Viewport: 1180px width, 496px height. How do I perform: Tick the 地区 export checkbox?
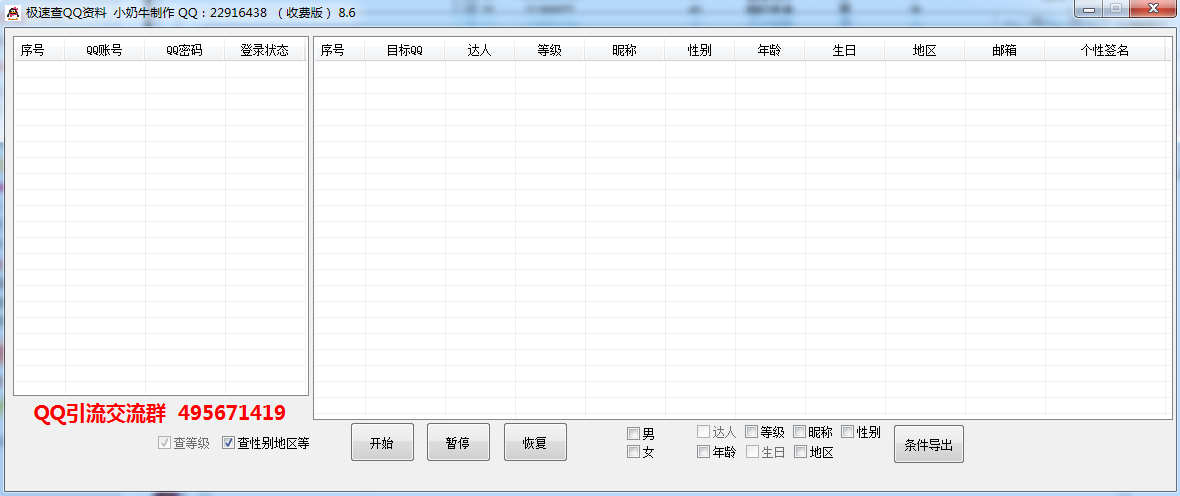[x=800, y=452]
